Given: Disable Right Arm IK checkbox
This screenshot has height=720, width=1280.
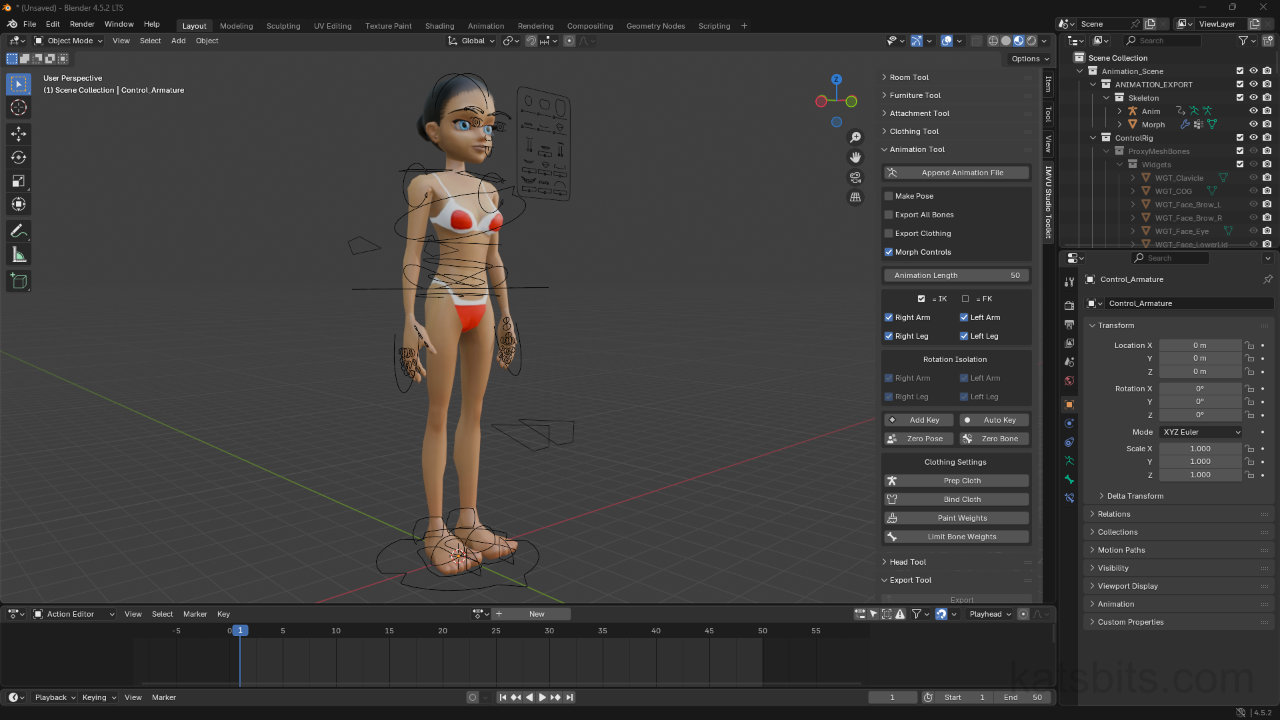Looking at the screenshot, I should (889, 318).
